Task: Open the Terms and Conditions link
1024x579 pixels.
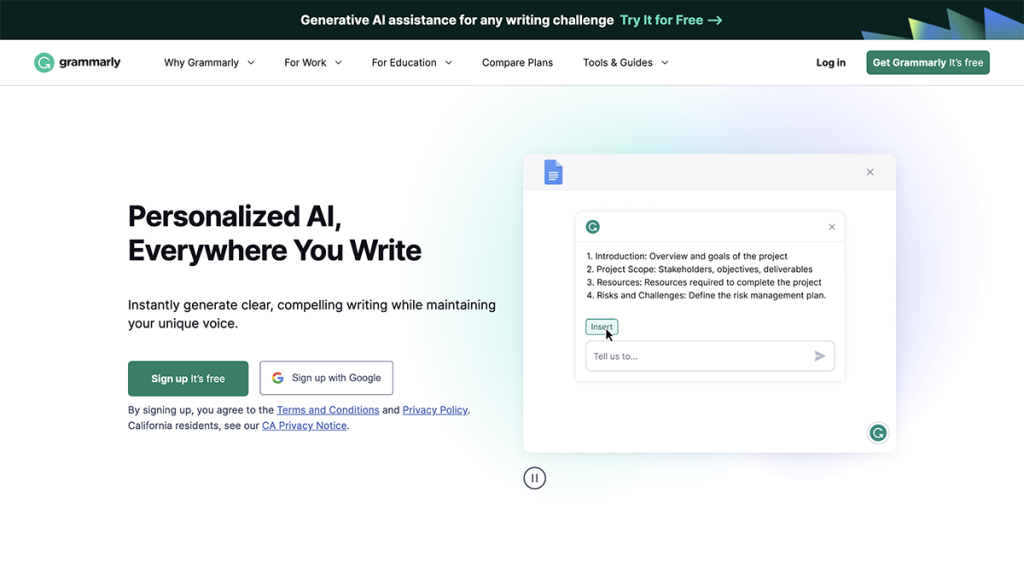Action: (x=327, y=409)
